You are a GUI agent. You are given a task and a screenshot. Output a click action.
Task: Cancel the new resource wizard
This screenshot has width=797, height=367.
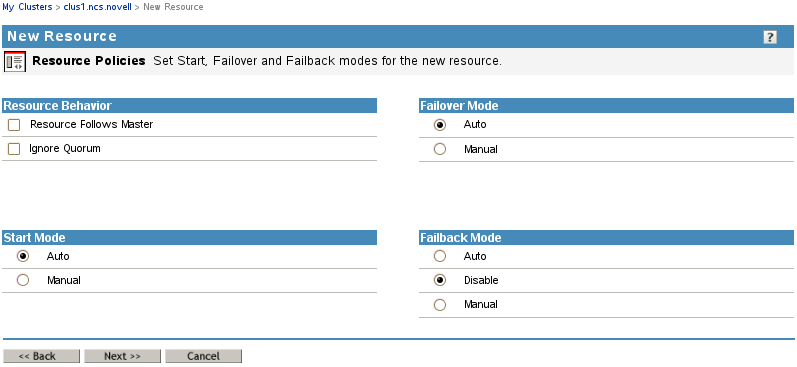(x=203, y=356)
